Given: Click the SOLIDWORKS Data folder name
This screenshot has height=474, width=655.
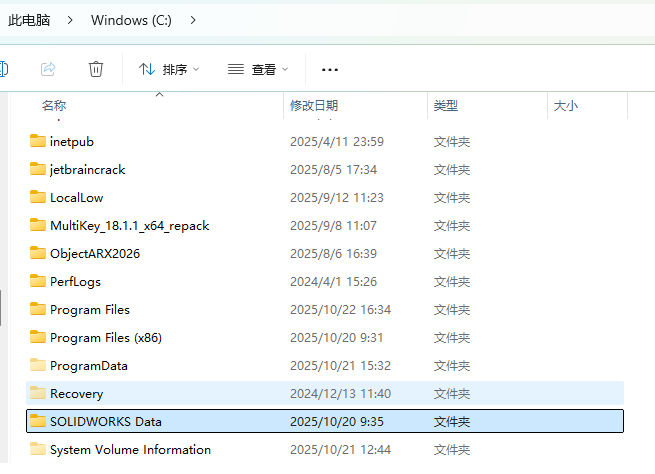Looking at the screenshot, I should 106,421.
